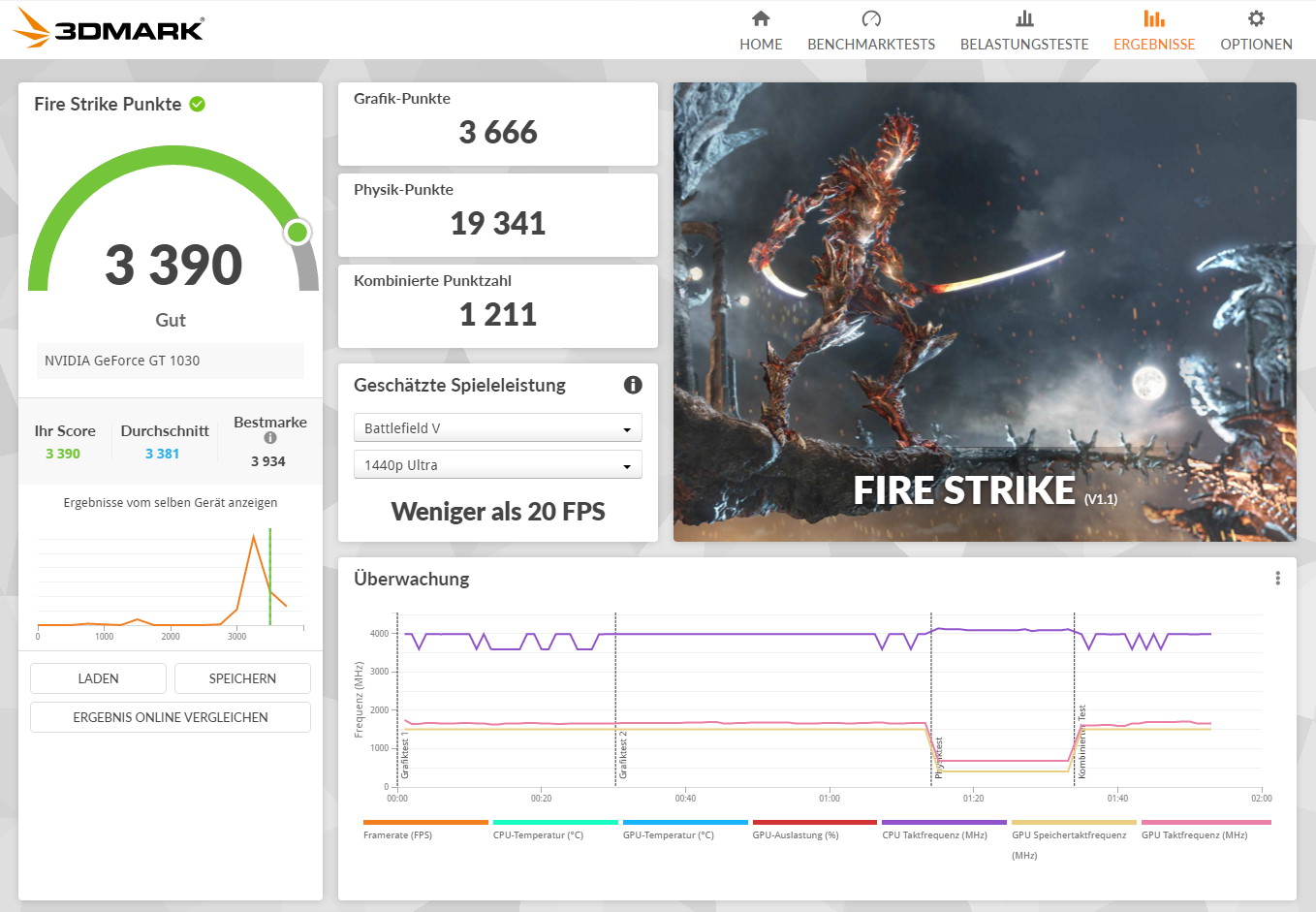Click the SPEICHERN button
Screen dimensions: 1316x912
(242, 678)
